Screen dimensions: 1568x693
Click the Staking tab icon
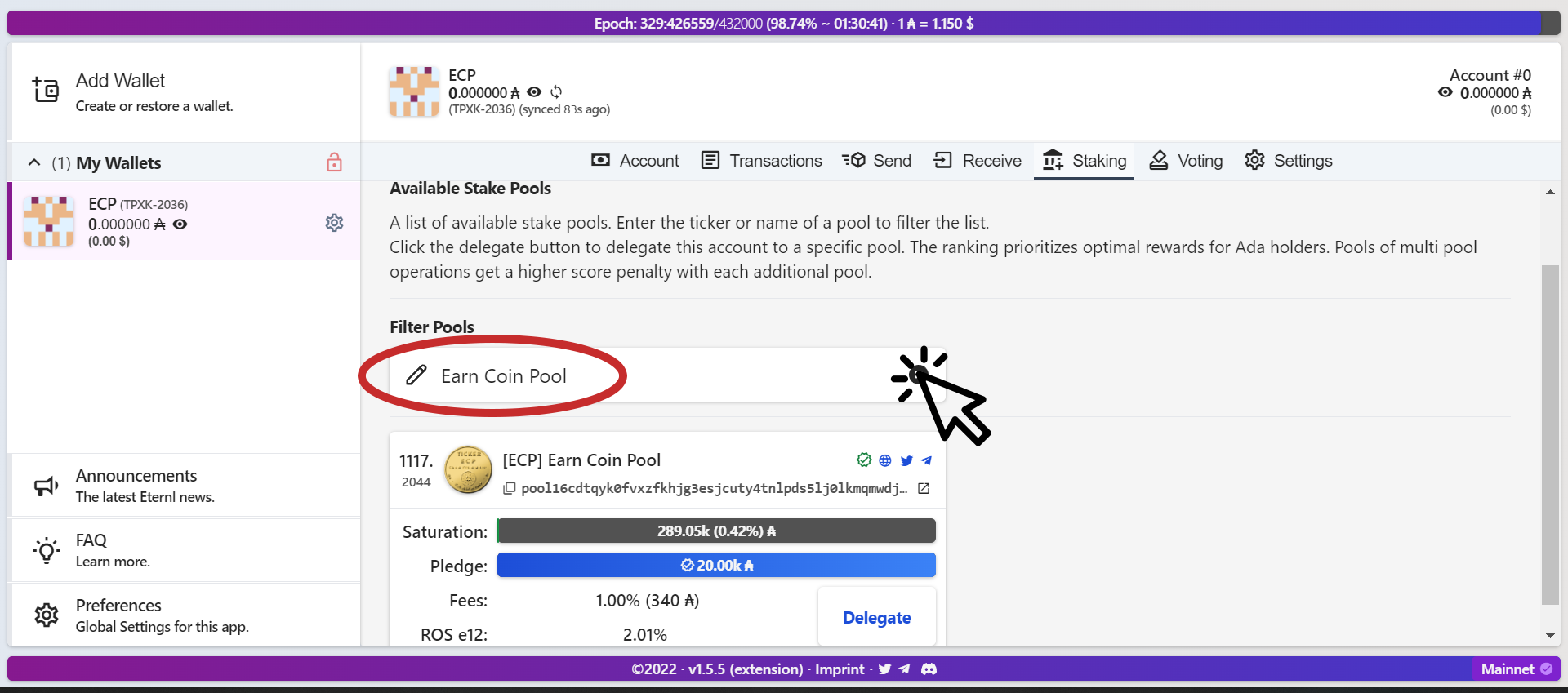[1053, 160]
